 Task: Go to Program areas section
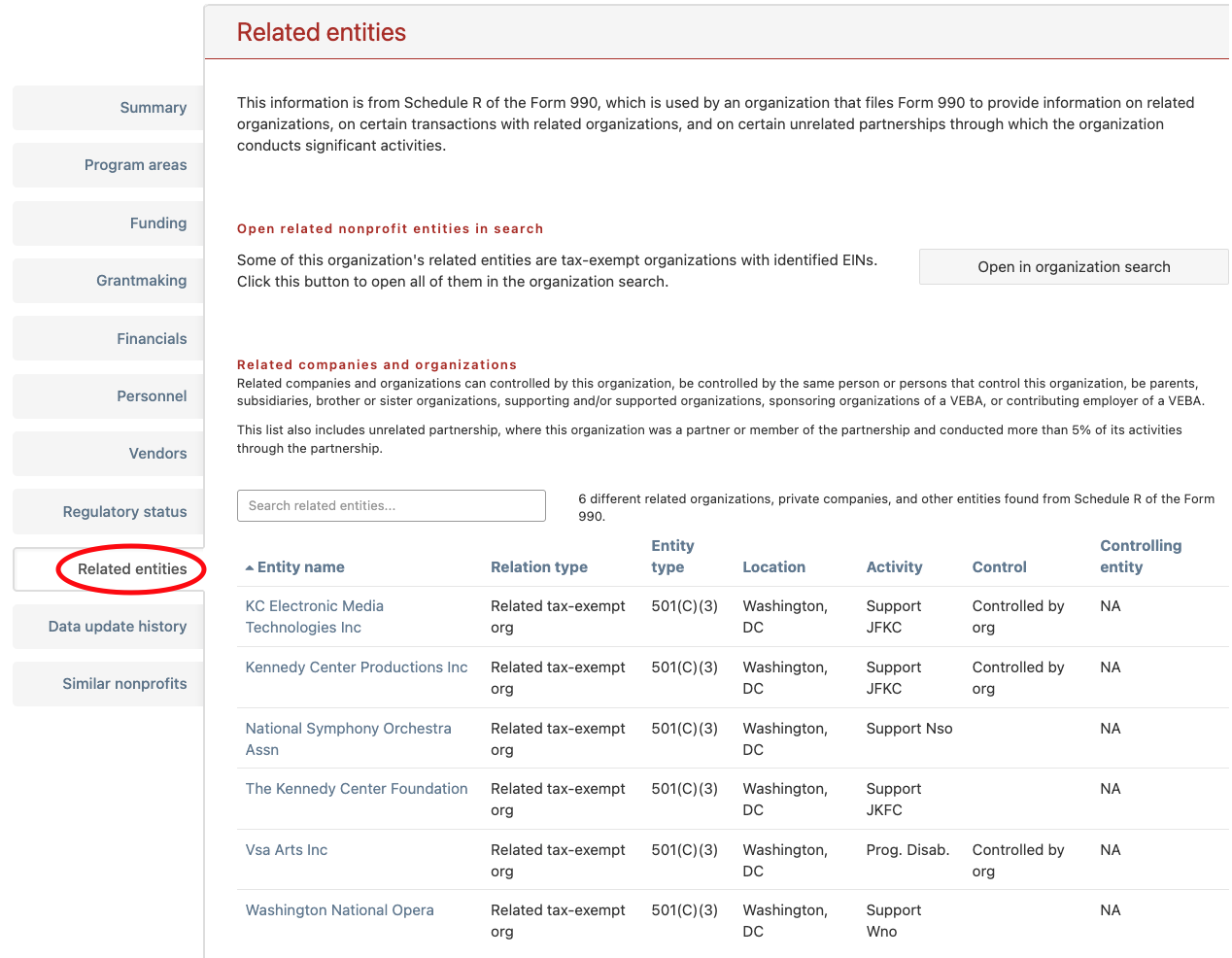(109, 165)
